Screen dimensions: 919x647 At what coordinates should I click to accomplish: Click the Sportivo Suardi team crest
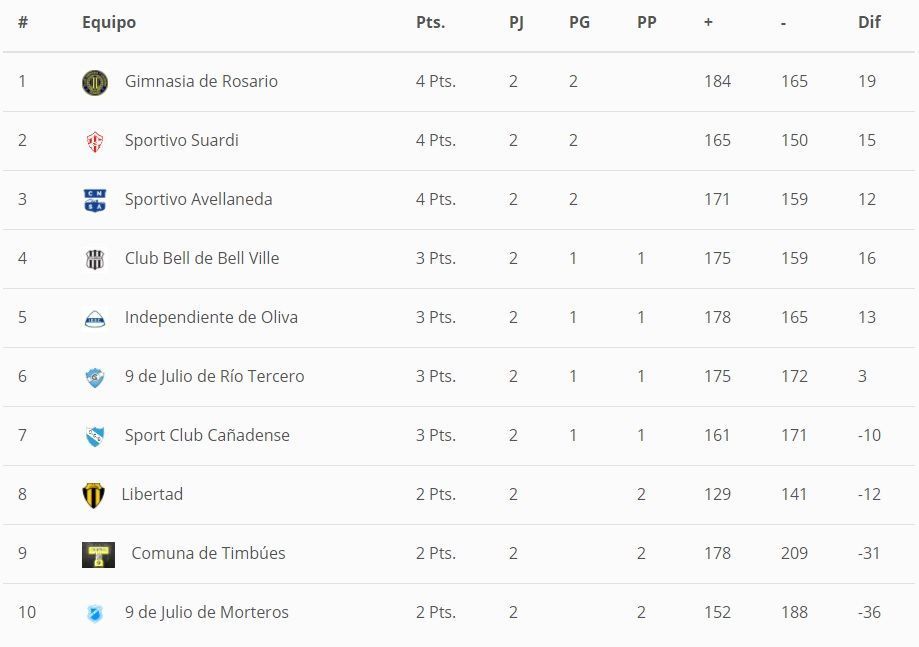tap(95, 141)
